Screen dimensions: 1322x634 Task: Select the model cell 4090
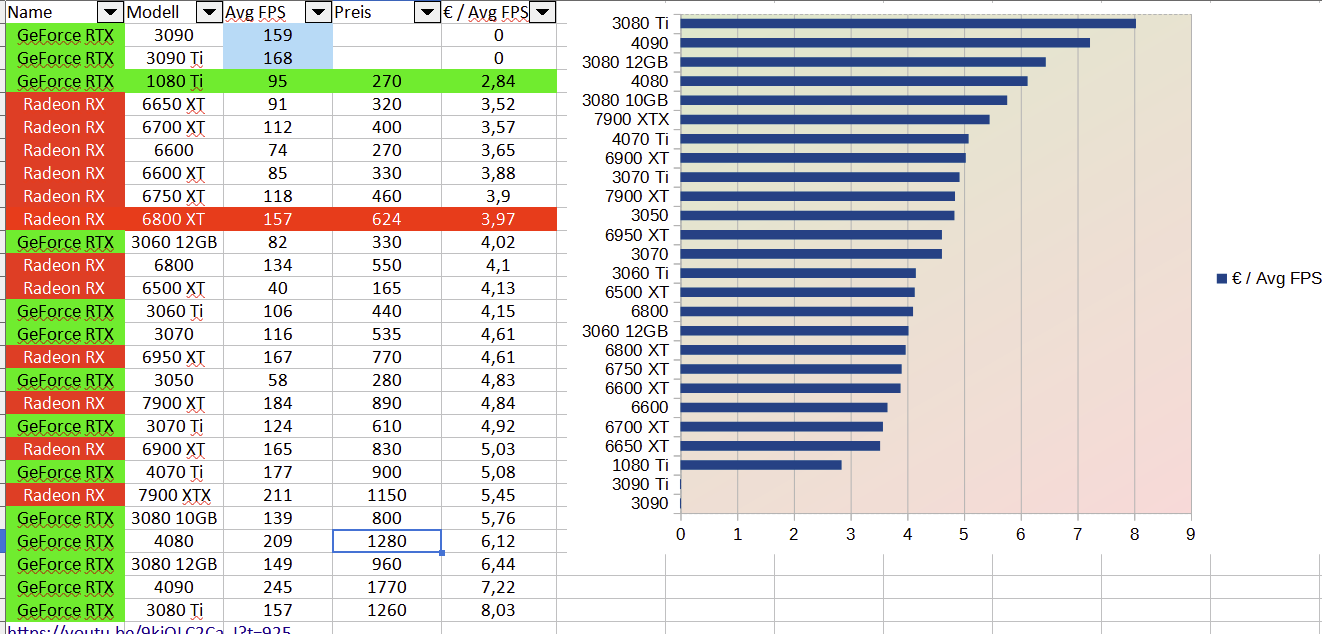click(x=174, y=587)
